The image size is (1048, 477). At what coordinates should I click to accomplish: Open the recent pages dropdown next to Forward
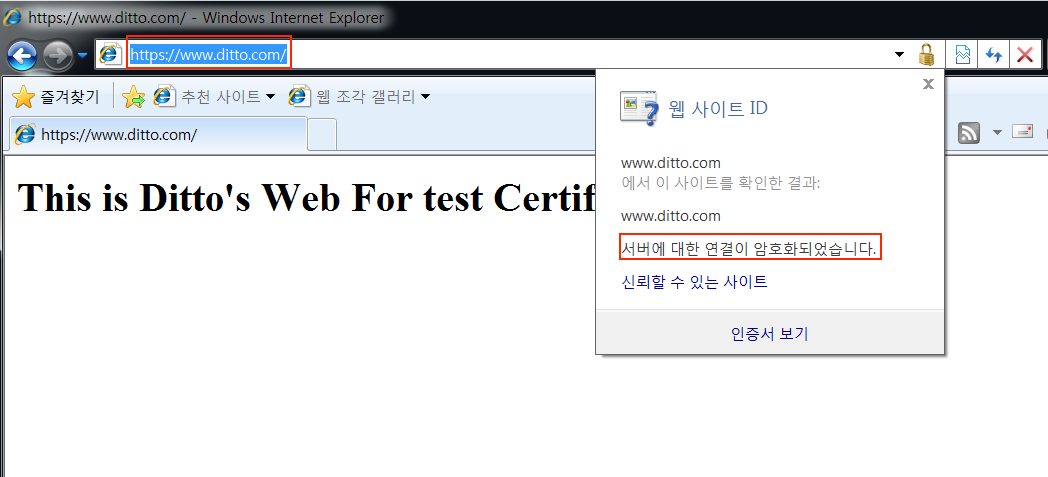pyautogui.click(x=82, y=55)
